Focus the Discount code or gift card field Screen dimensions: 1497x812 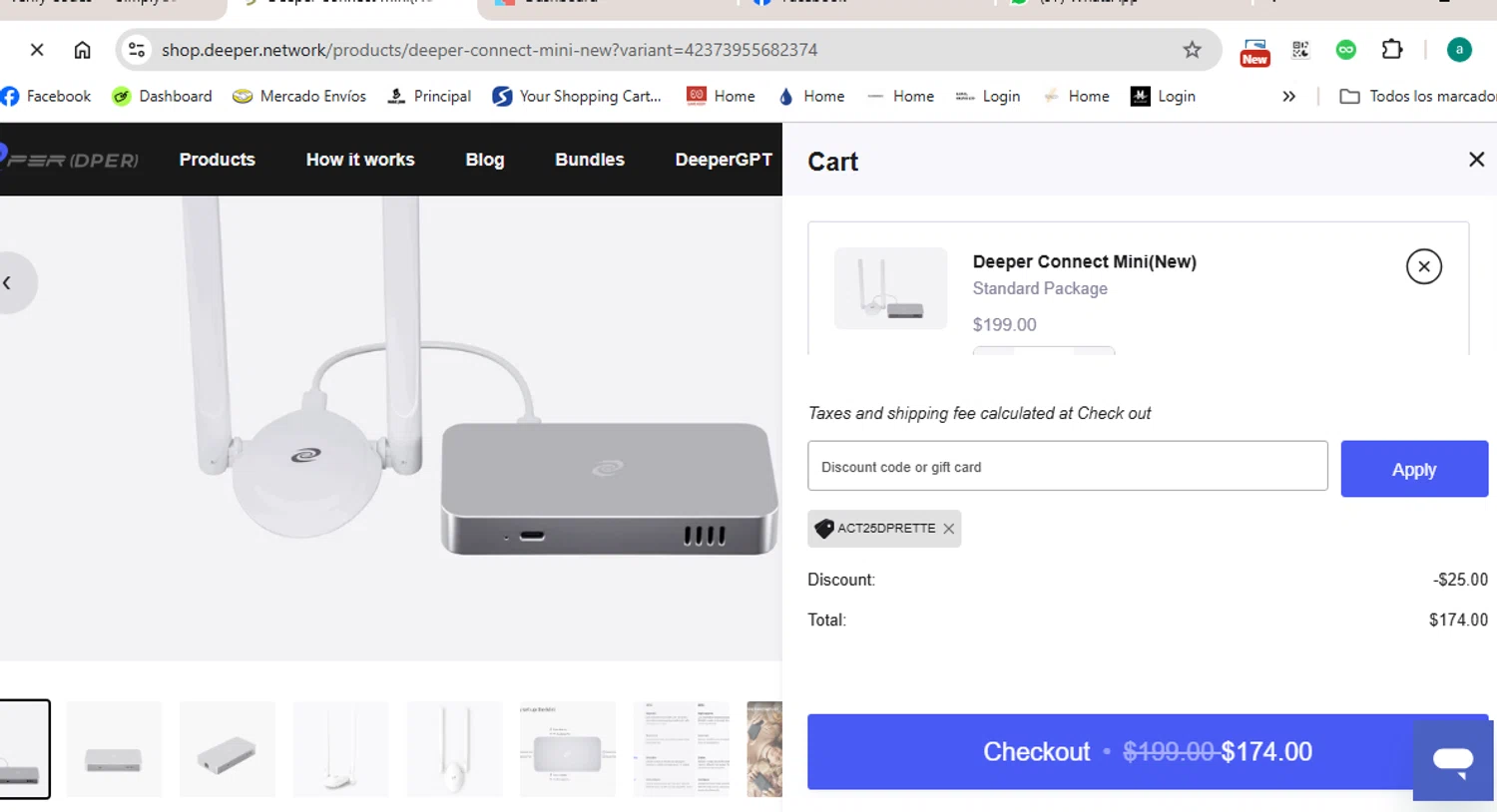pyautogui.click(x=1068, y=466)
